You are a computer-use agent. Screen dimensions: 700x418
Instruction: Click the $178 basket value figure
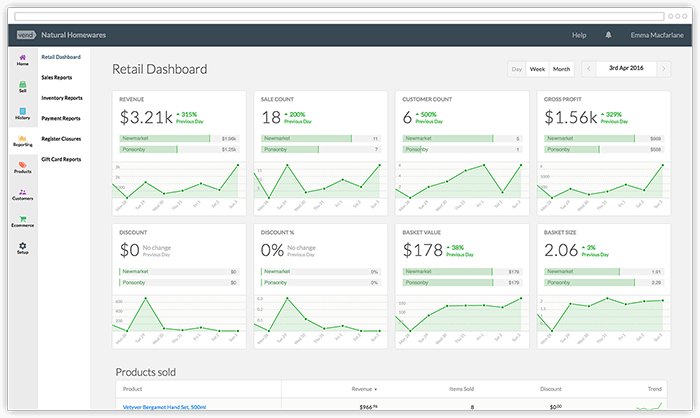(423, 250)
